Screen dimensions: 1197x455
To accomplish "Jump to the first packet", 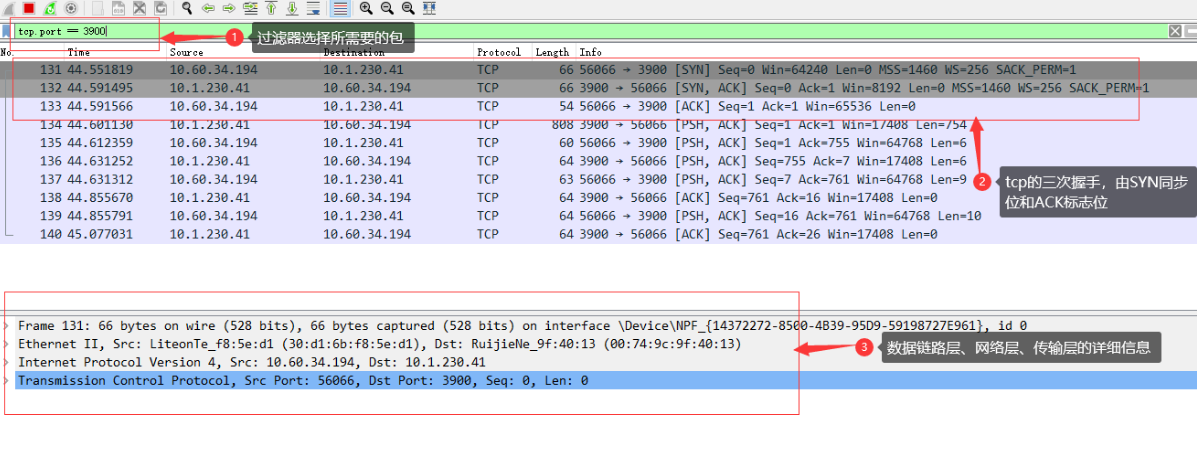I will point(271,8).
